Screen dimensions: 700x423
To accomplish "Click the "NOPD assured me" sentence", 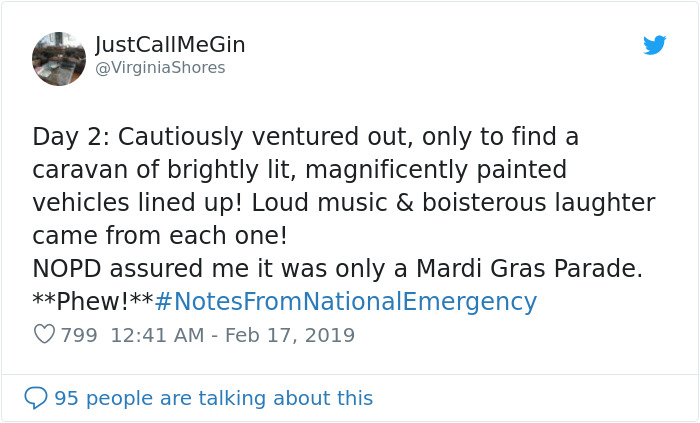I will 130,269.
